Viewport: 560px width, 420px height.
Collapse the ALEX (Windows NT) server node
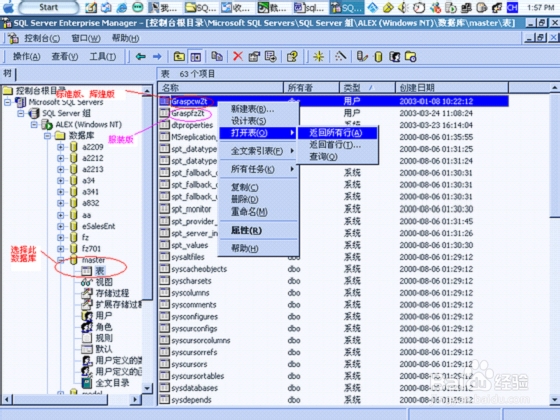point(34,125)
